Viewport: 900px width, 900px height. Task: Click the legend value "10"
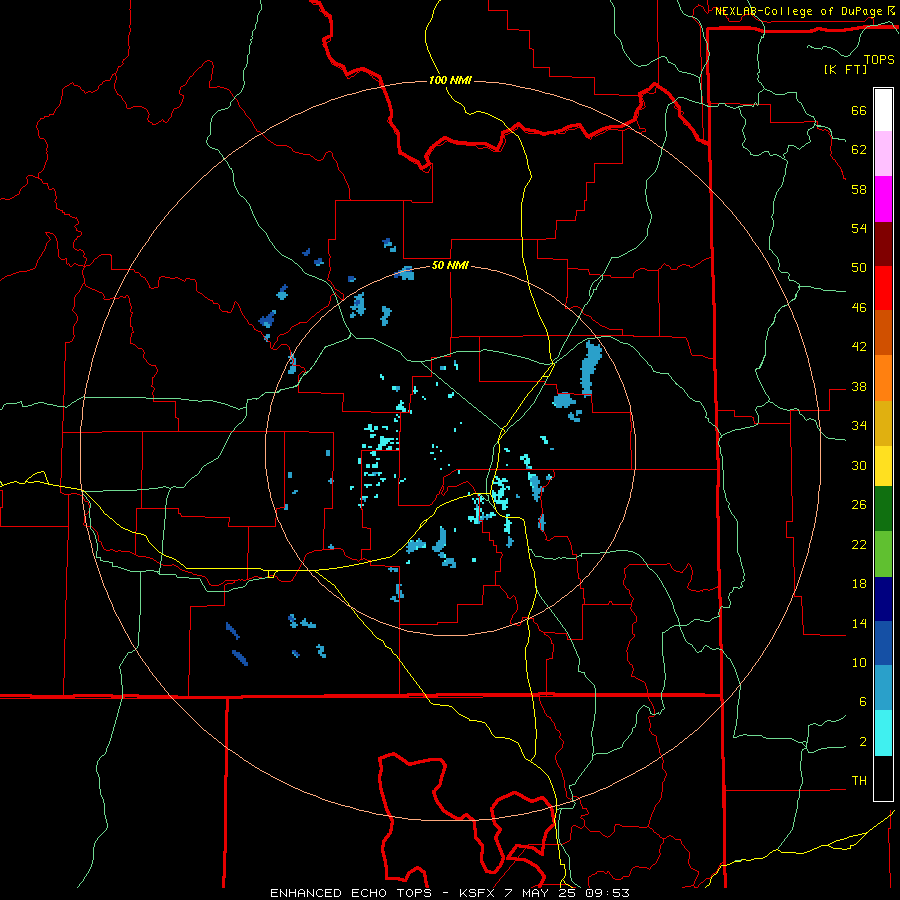[x=859, y=663]
